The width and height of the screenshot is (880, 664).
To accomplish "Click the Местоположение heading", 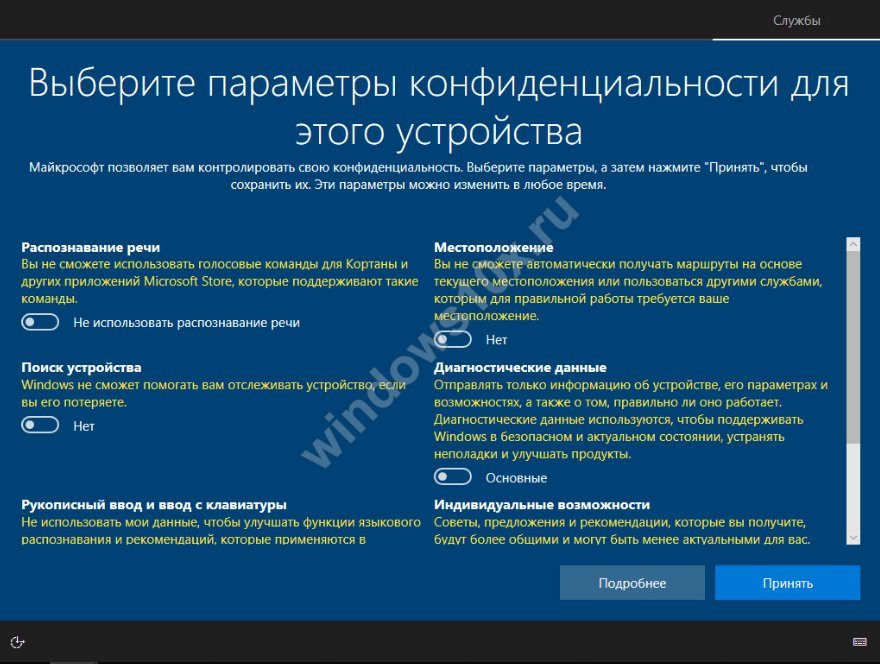I will pyautogui.click(x=494, y=247).
